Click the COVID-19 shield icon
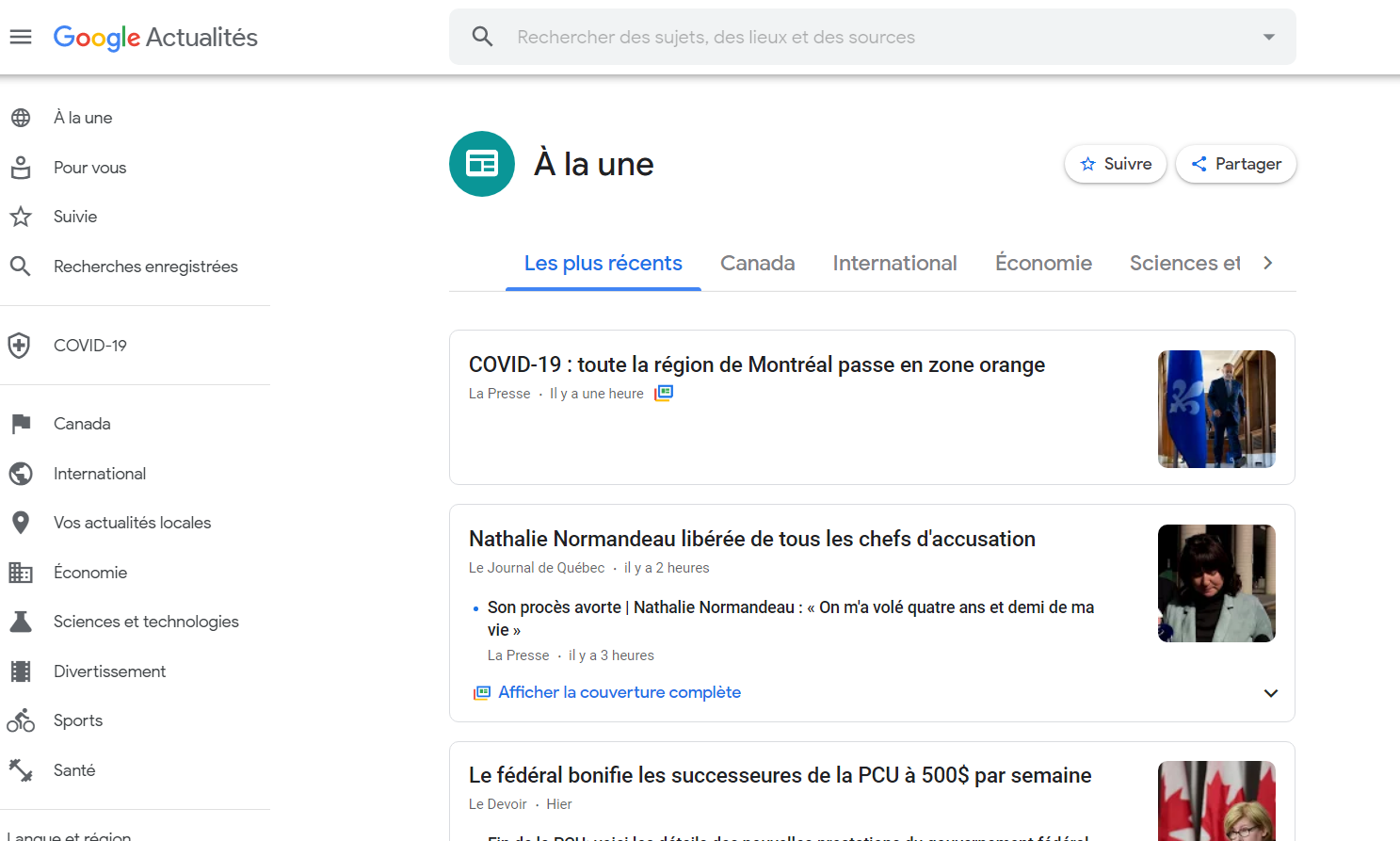The image size is (1400, 841). click(20, 346)
